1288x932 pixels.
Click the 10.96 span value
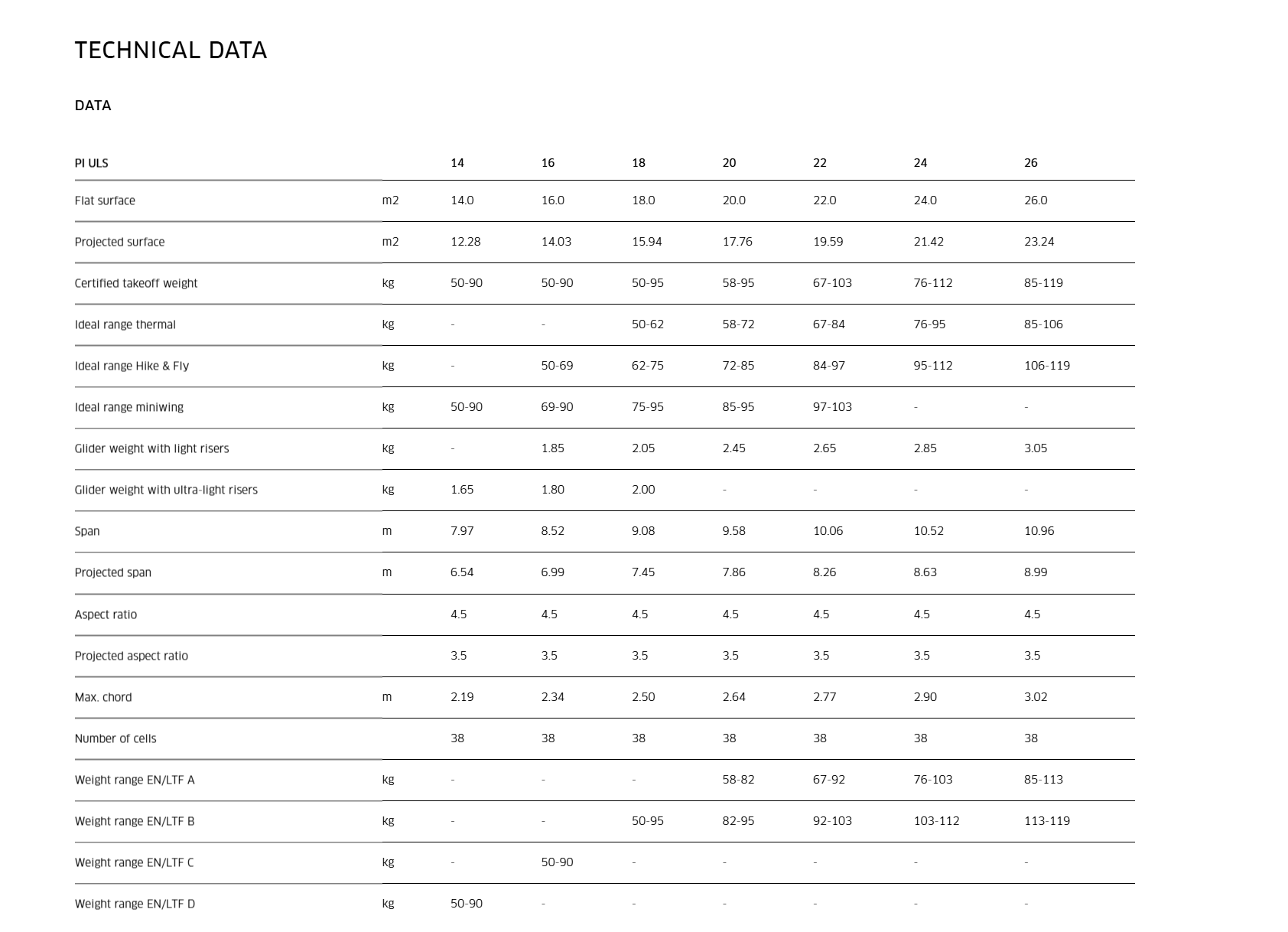(1039, 531)
